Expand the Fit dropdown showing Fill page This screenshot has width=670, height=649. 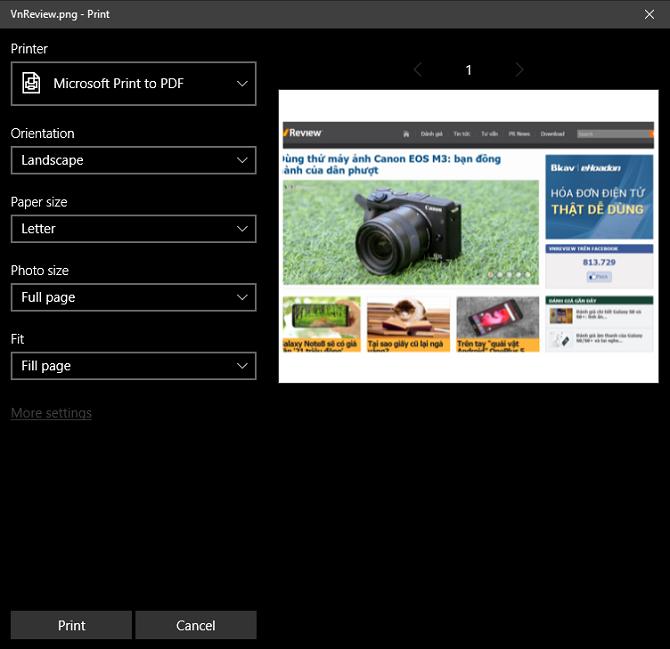click(x=133, y=366)
